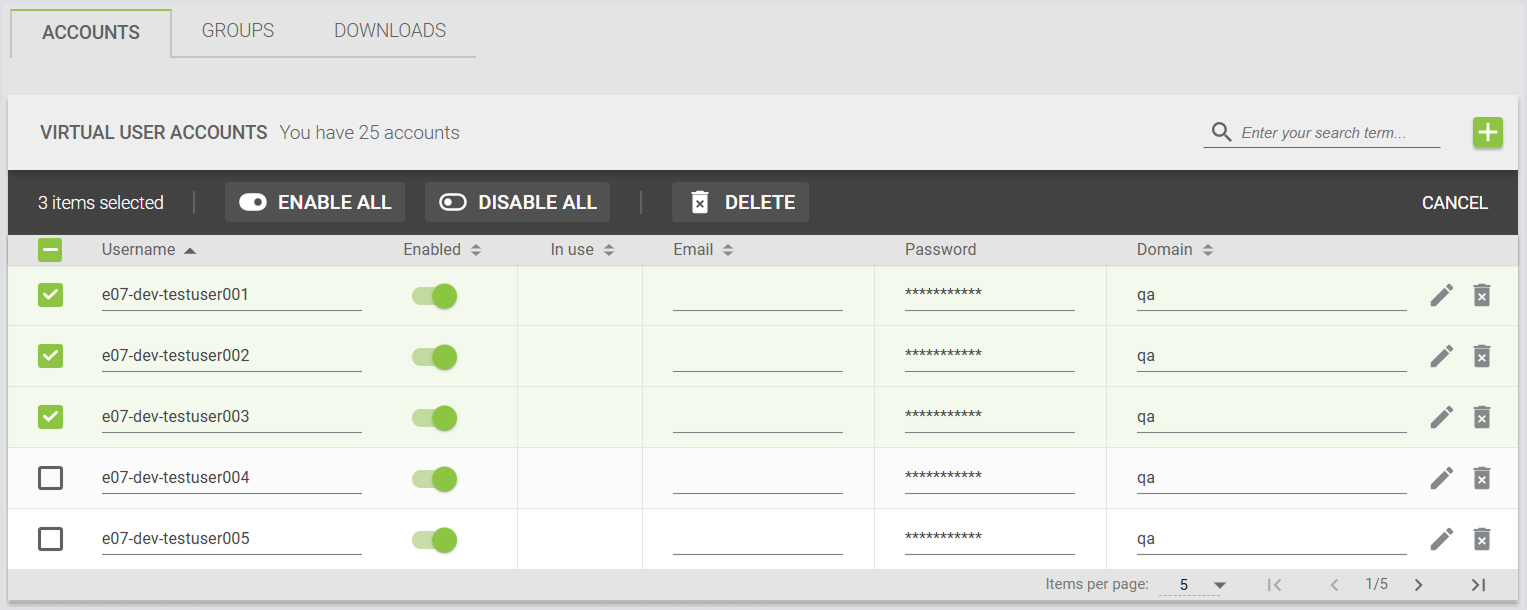Click trash icon in e07-dev-testuser004 row
This screenshot has width=1527, height=610.
(x=1482, y=478)
